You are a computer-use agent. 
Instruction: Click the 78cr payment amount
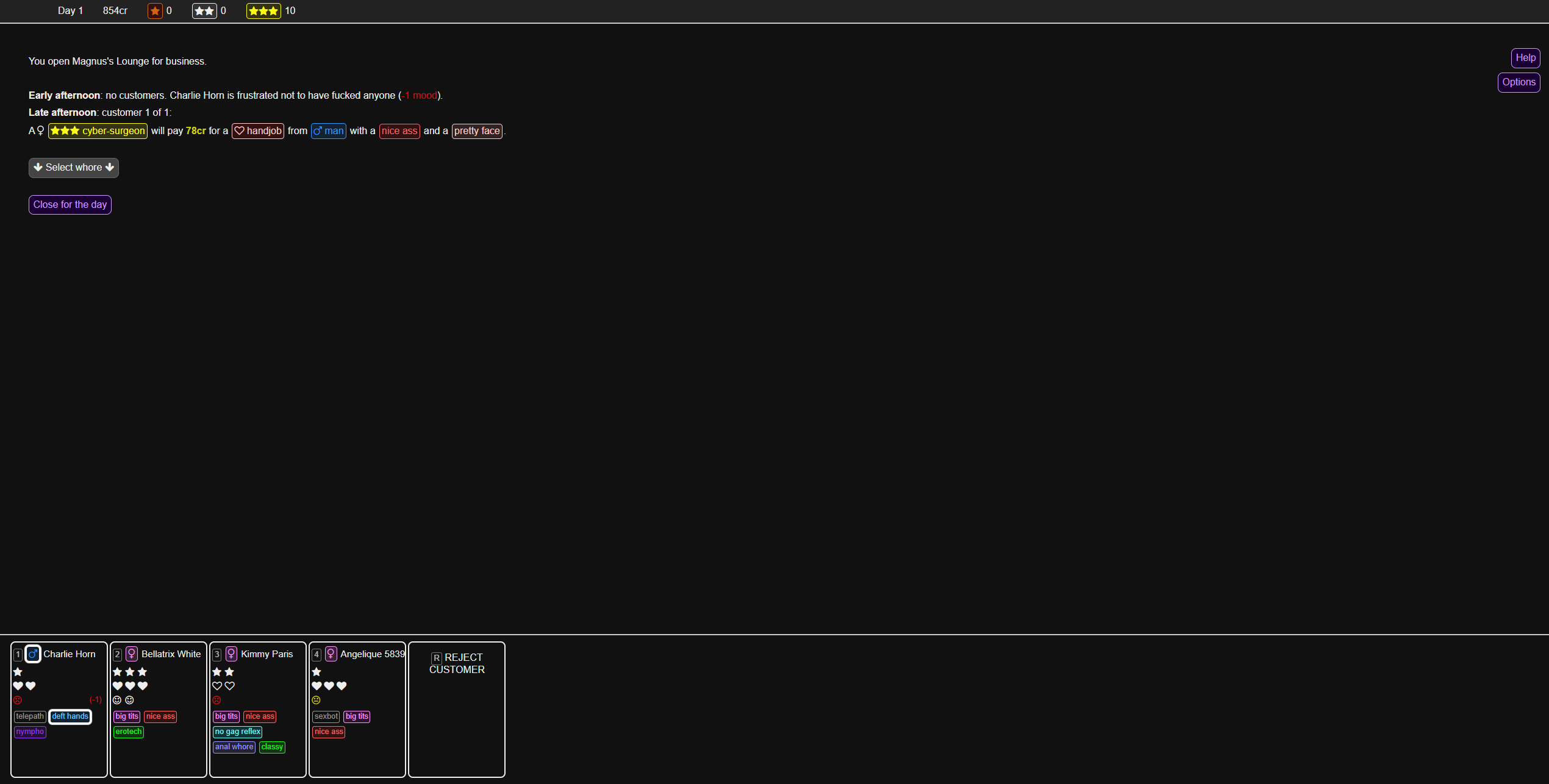tap(196, 131)
